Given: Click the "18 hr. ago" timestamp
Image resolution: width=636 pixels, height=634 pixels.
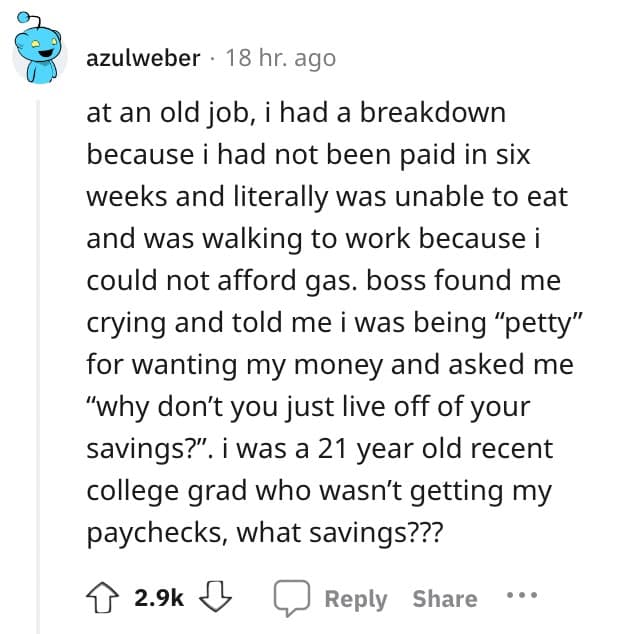Looking at the screenshot, I should 281,59.
